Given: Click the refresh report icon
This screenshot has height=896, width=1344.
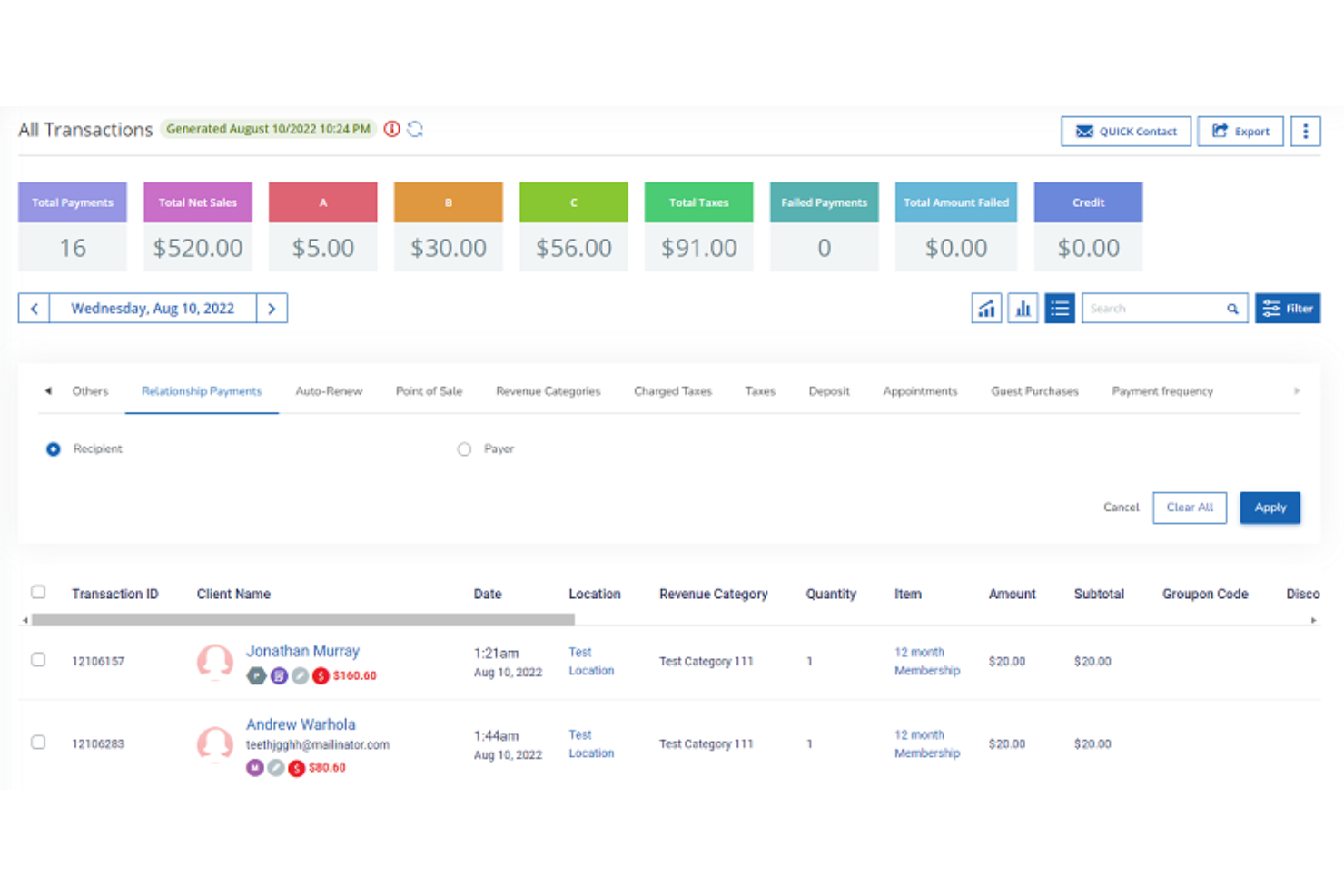Looking at the screenshot, I should [x=416, y=129].
